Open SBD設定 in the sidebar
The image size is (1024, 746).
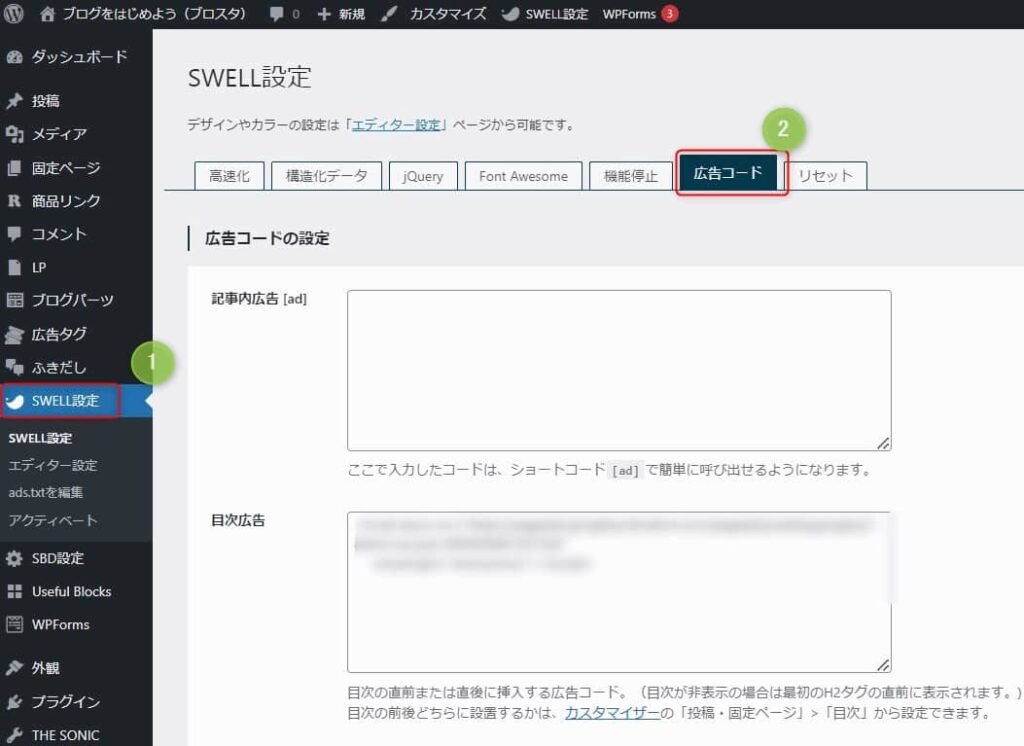(x=58, y=559)
